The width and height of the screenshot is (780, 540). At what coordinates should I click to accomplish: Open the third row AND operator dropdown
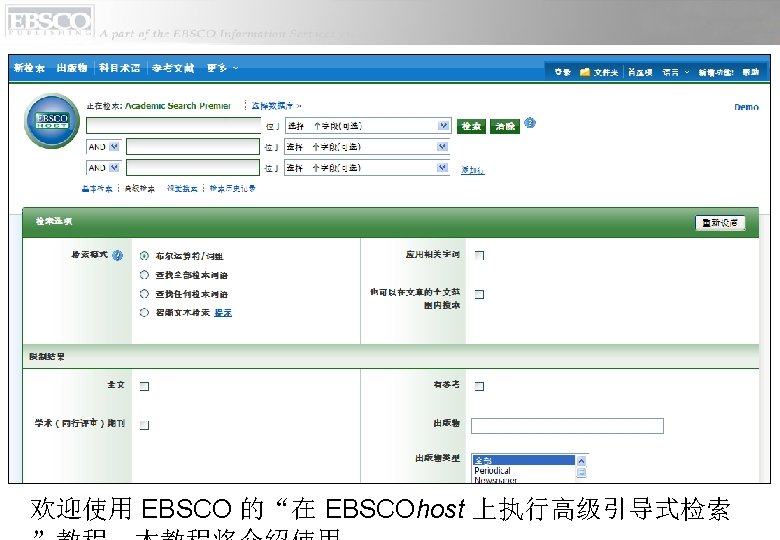point(103,168)
